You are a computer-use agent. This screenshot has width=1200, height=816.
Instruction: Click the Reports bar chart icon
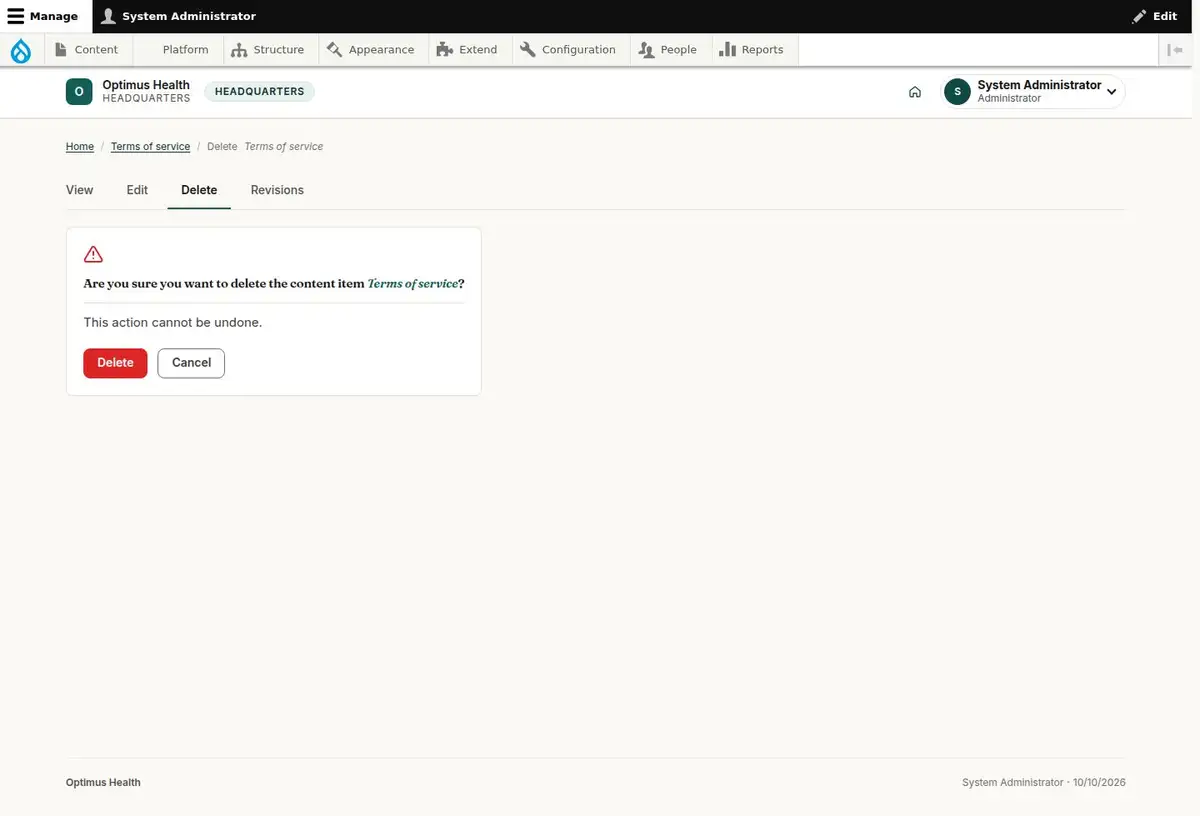pyautogui.click(x=728, y=50)
